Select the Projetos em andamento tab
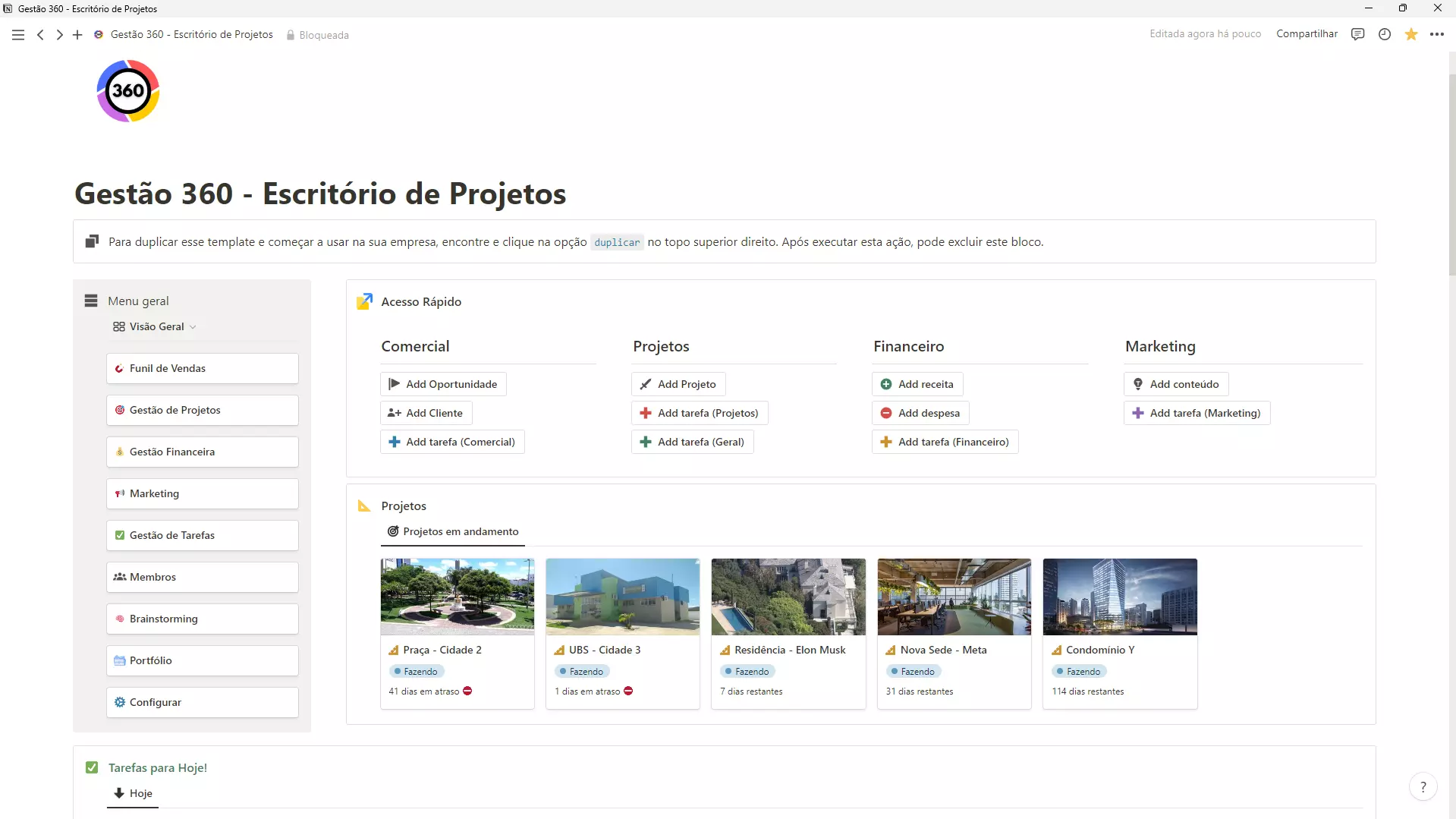Screen dimensions: 1456x819 [453, 531]
